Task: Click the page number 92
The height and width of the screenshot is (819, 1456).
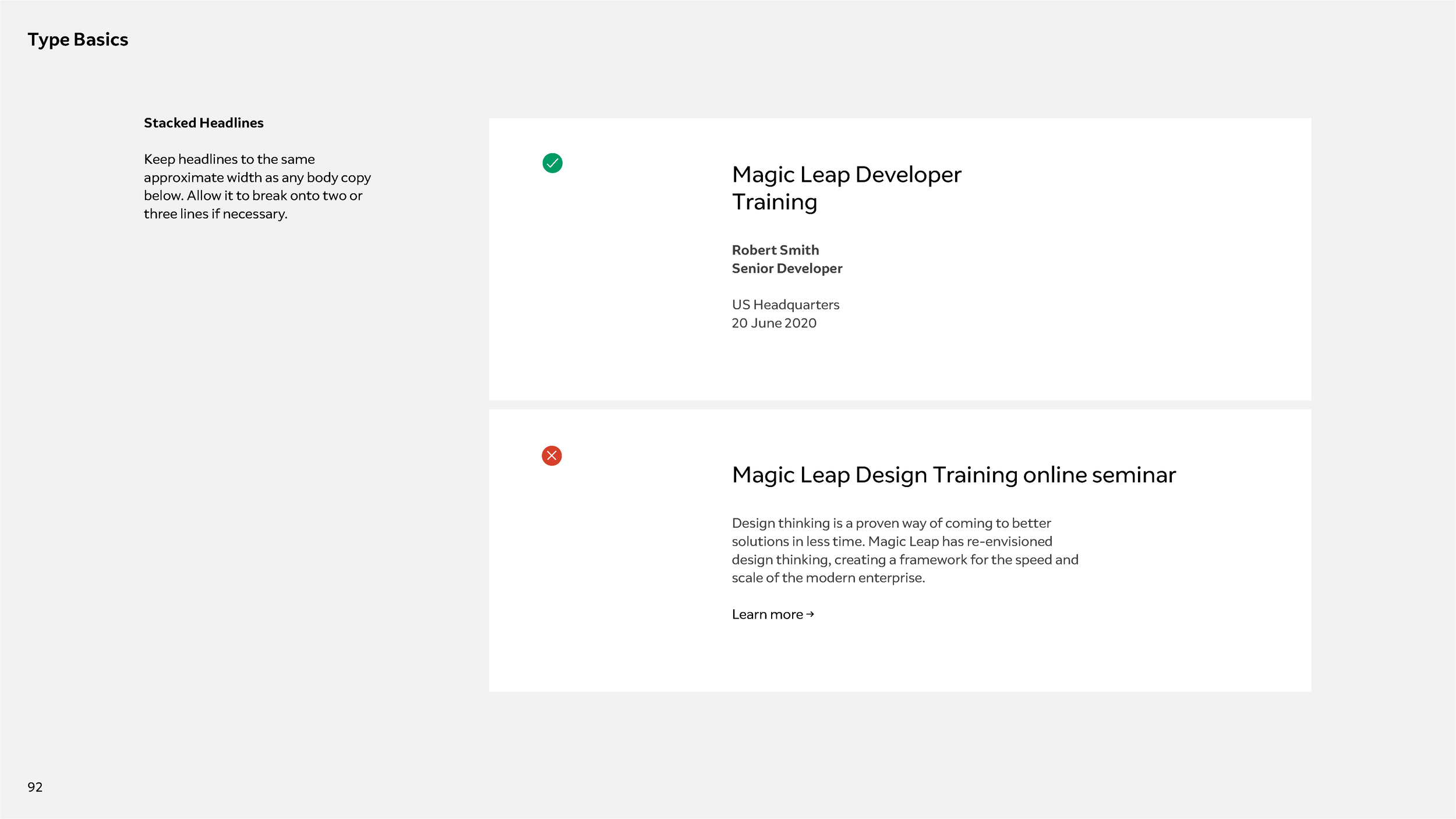Action: [x=34, y=787]
